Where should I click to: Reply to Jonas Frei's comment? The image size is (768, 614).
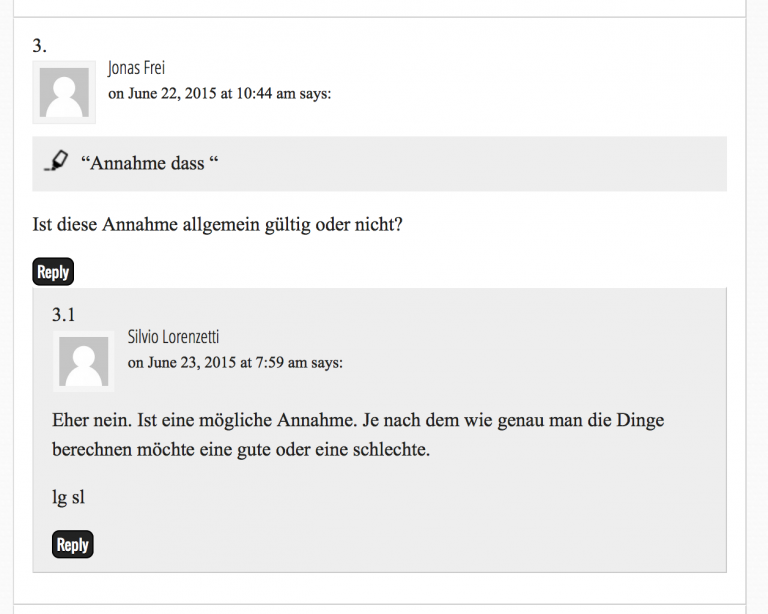pyautogui.click(x=53, y=272)
